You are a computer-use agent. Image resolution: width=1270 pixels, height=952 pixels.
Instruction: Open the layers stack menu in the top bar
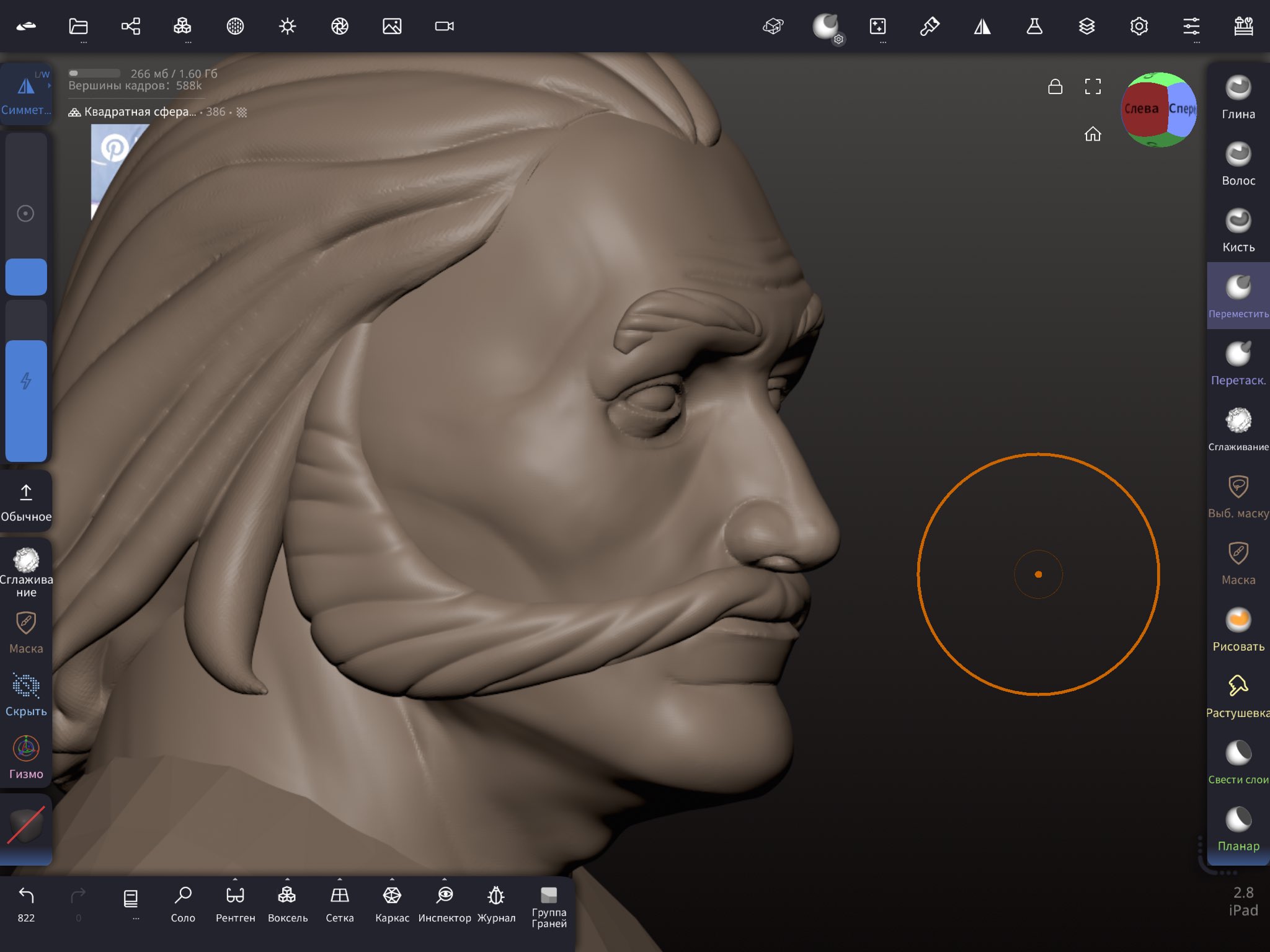[1086, 26]
